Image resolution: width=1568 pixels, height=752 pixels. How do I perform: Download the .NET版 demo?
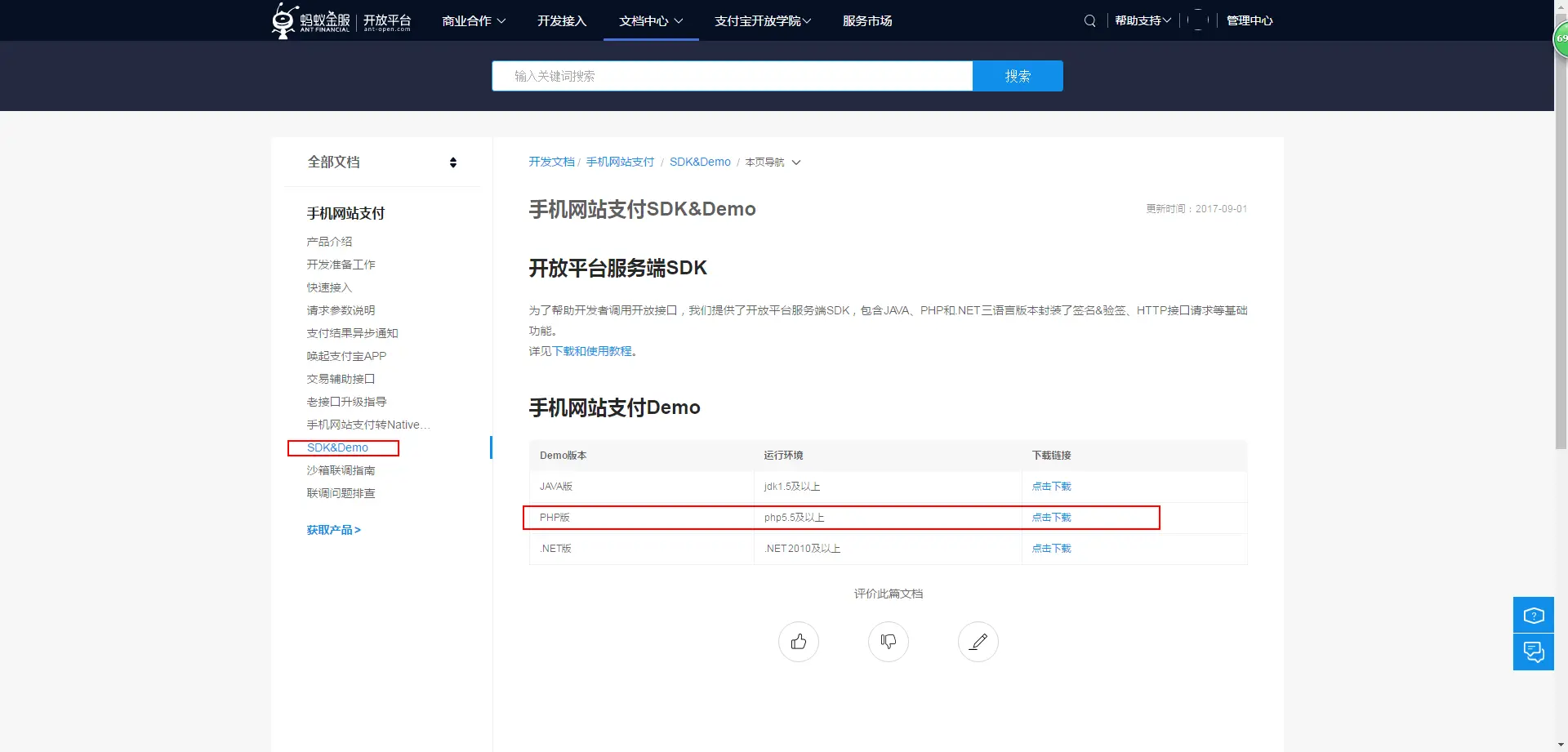[1051, 549]
